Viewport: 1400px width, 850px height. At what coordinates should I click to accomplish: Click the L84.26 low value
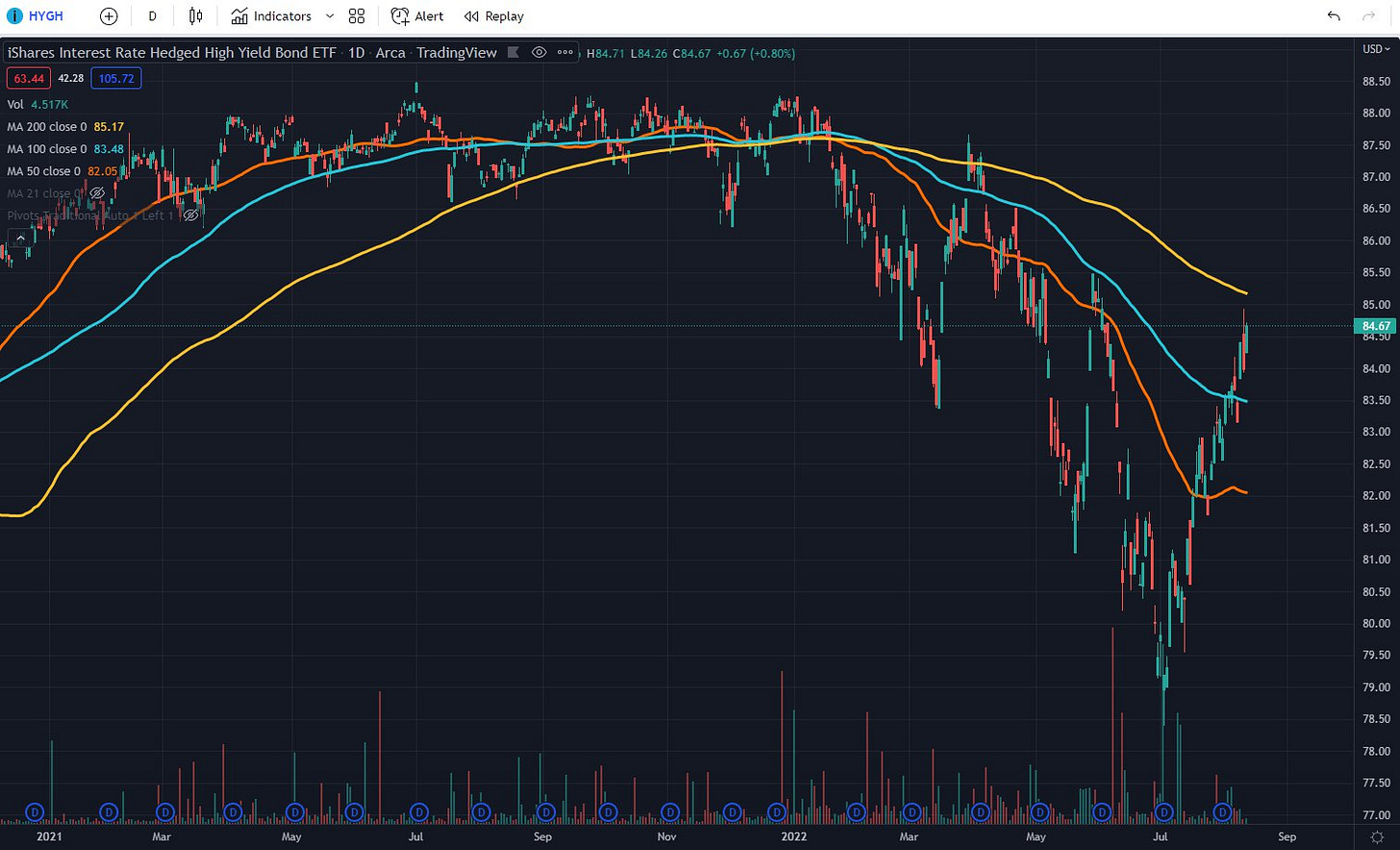[649, 54]
